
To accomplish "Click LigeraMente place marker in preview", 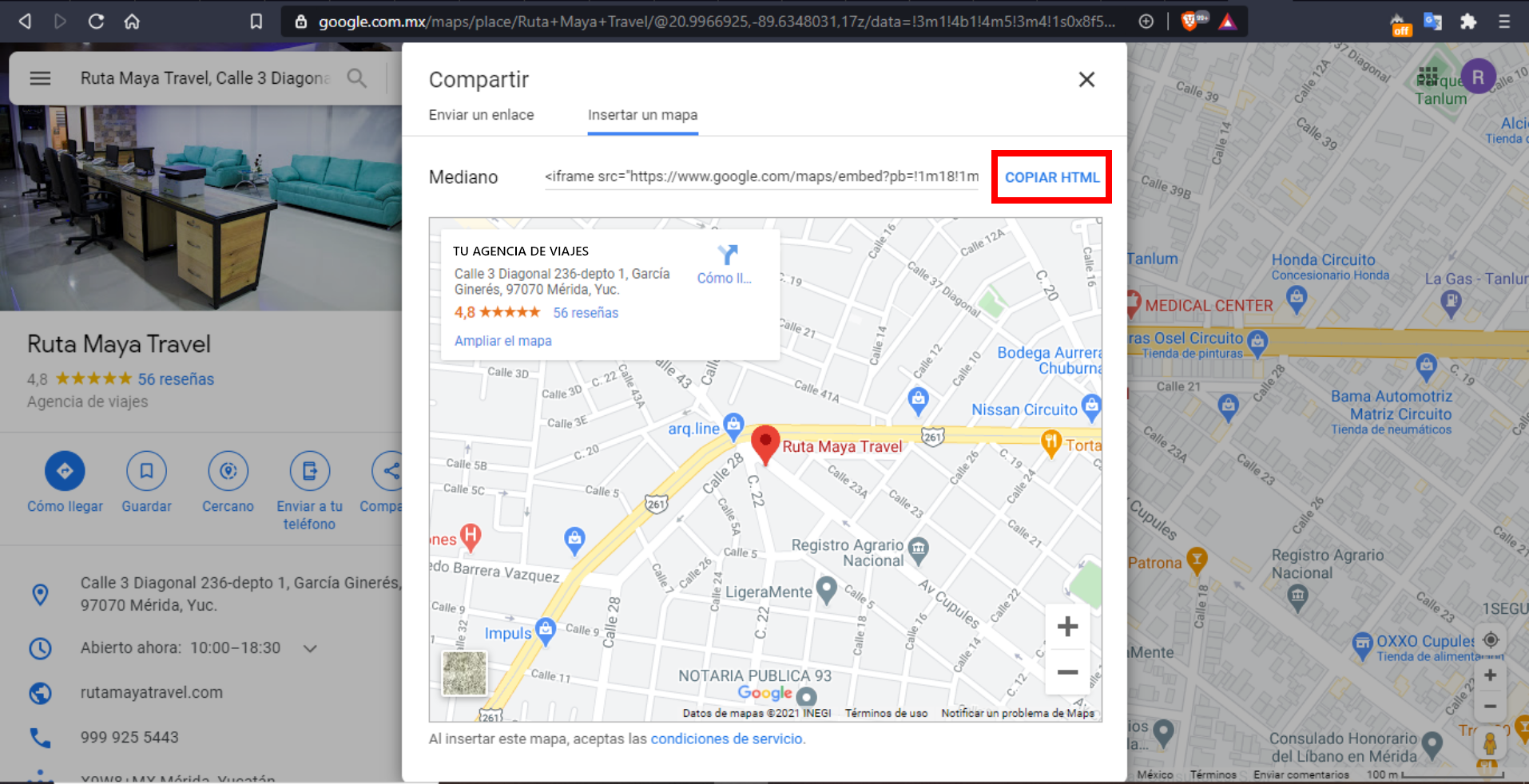I will coord(827,590).
